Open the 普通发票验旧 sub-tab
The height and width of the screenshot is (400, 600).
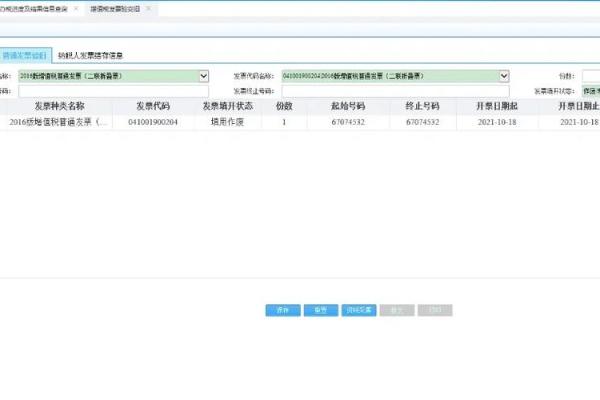tap(24, 56)
